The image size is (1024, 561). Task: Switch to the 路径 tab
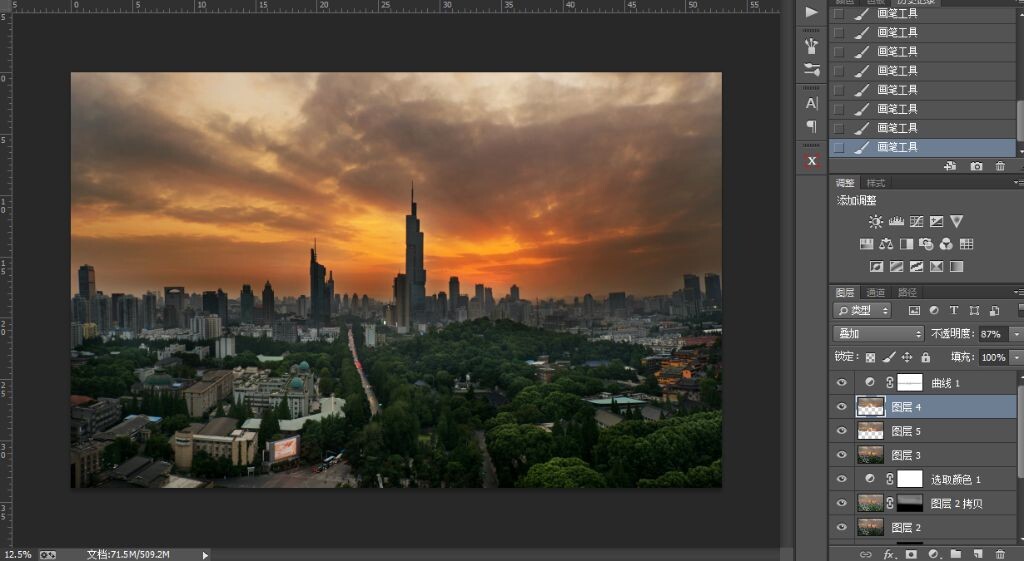click(x=907, y=293)
